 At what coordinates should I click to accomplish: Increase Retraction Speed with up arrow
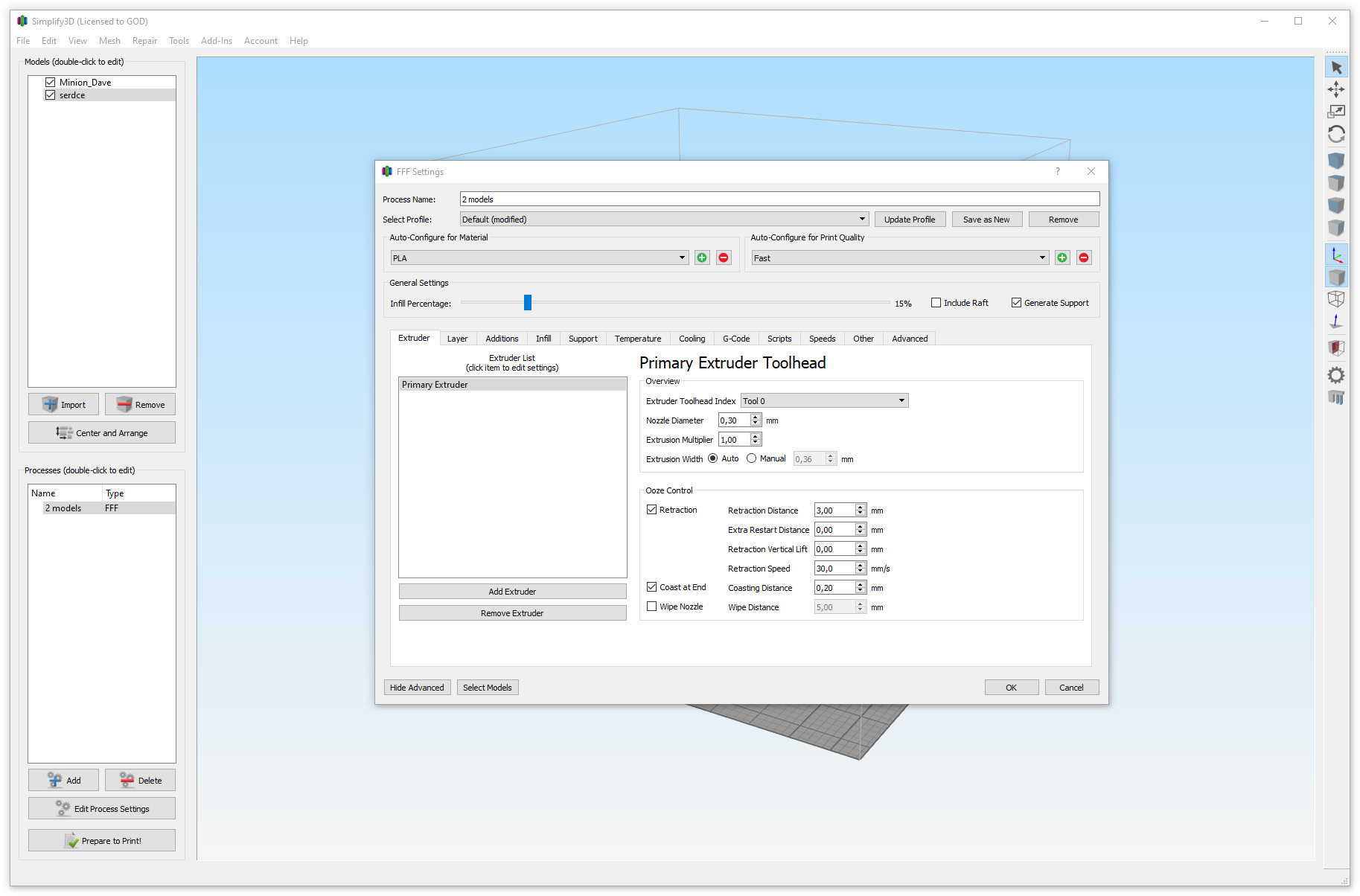click(x=861, y=566)
